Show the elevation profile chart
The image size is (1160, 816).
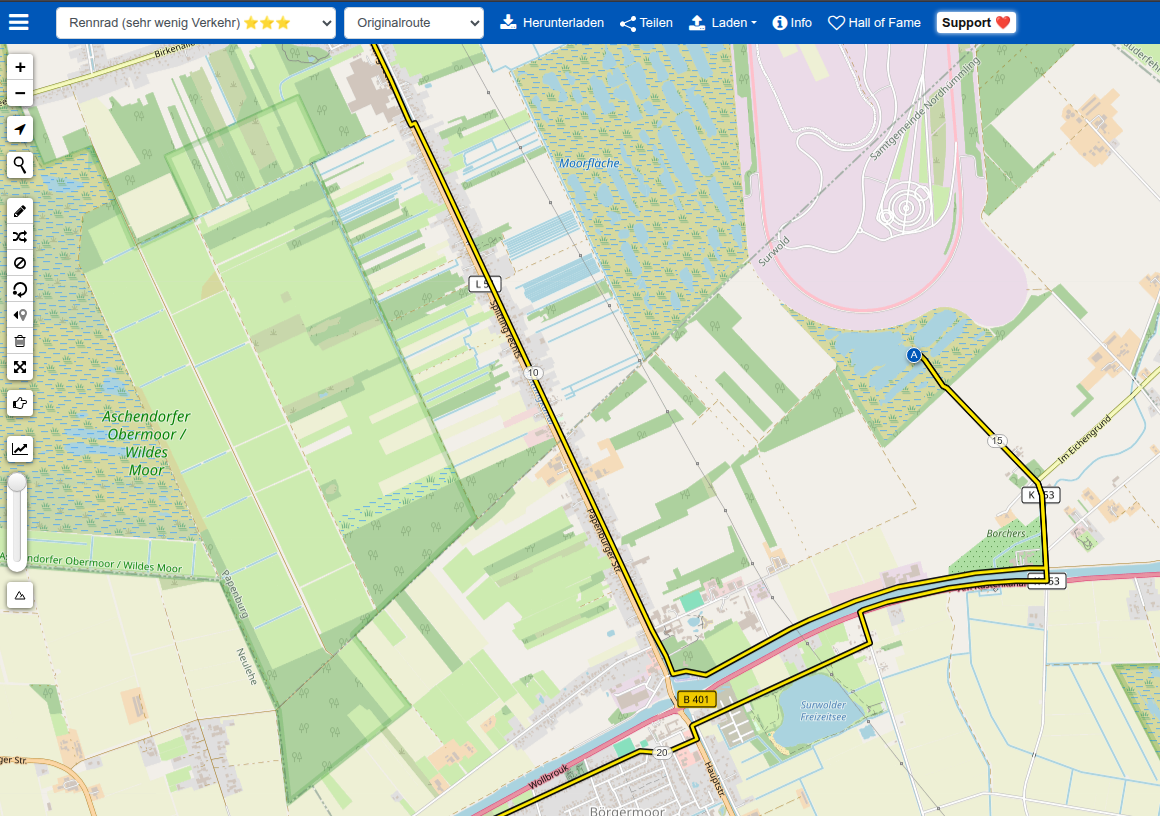pyautogui.click(x=20, y=448)
